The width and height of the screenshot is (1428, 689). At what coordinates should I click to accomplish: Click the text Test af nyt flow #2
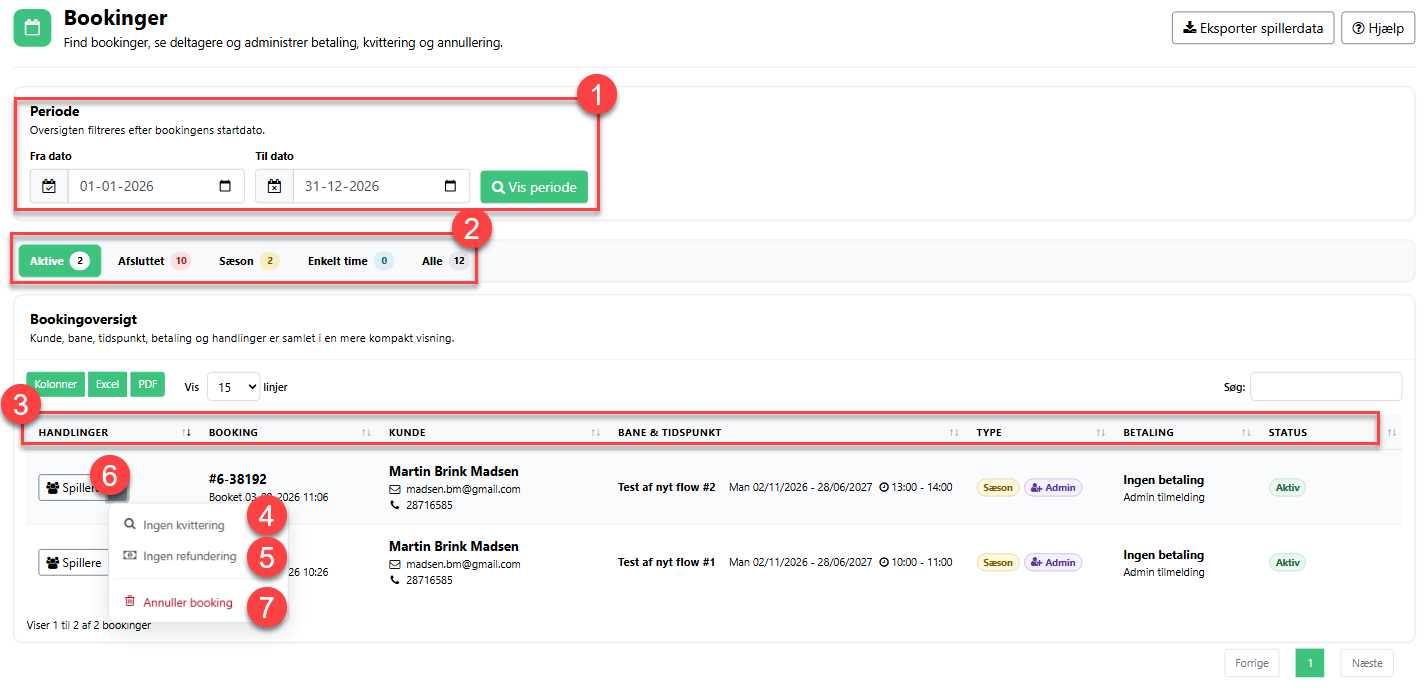[x=667, y=487]
